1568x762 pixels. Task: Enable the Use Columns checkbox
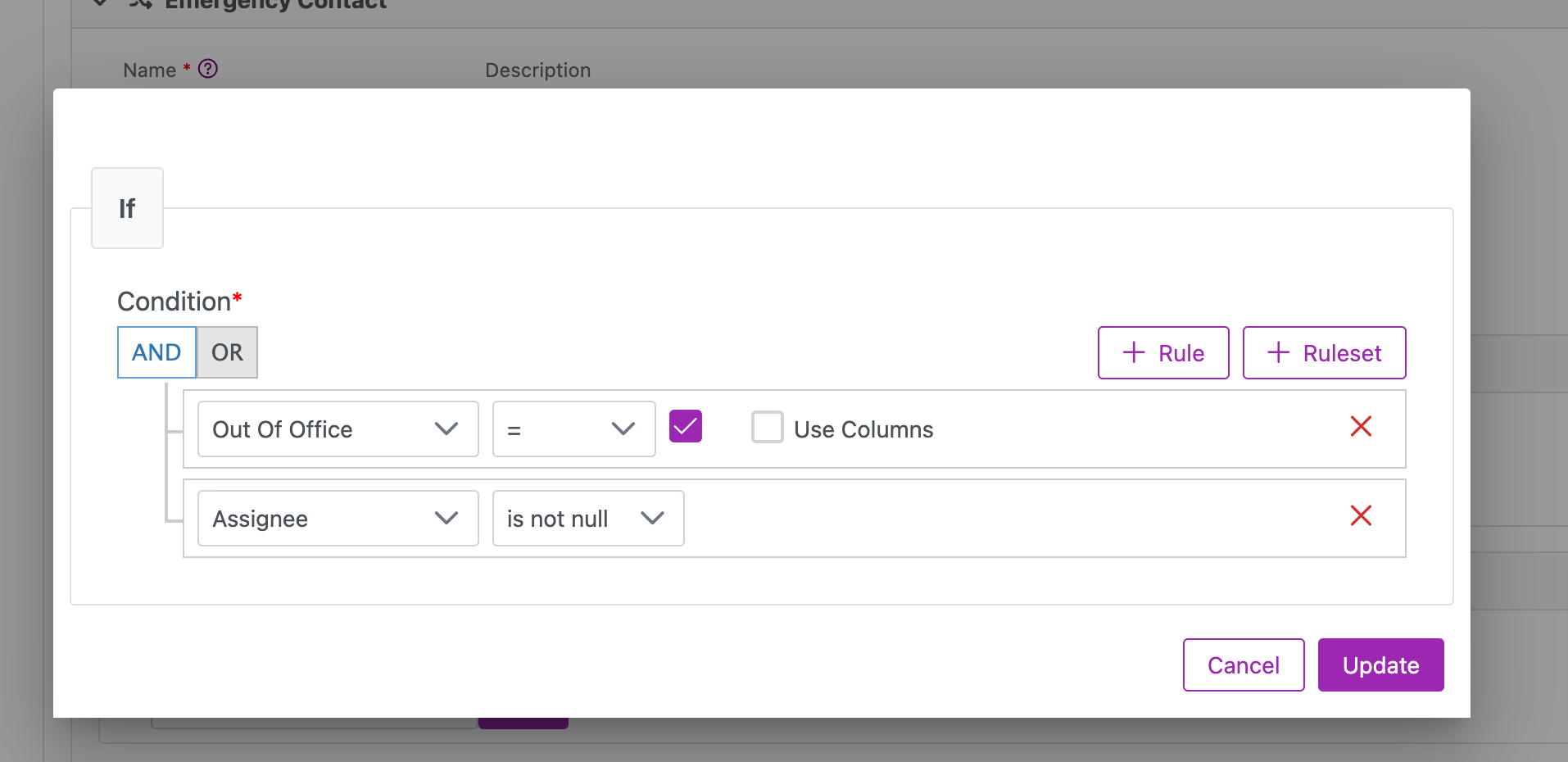pyautogui.click(x=768, y=427)
